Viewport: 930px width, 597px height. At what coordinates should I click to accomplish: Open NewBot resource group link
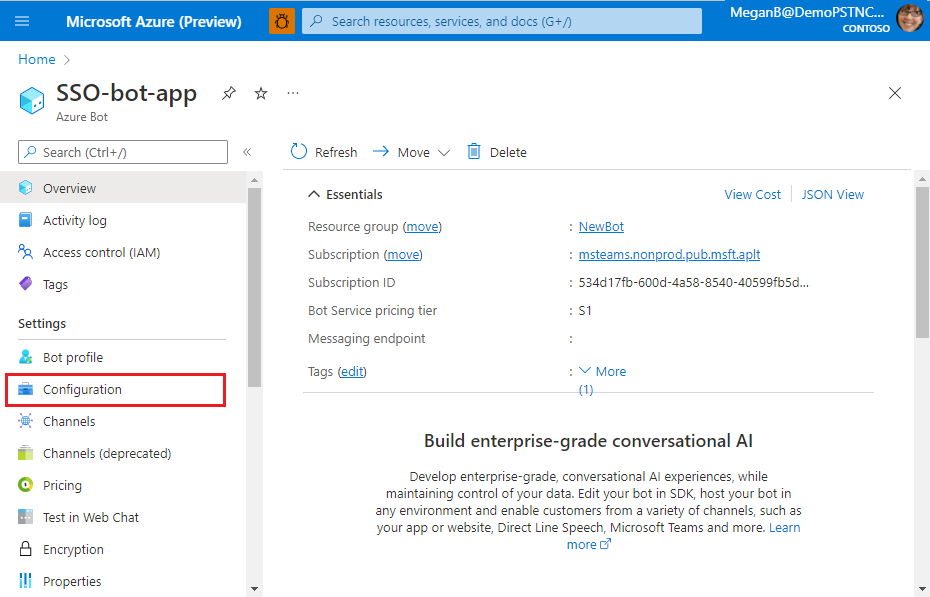601,226
